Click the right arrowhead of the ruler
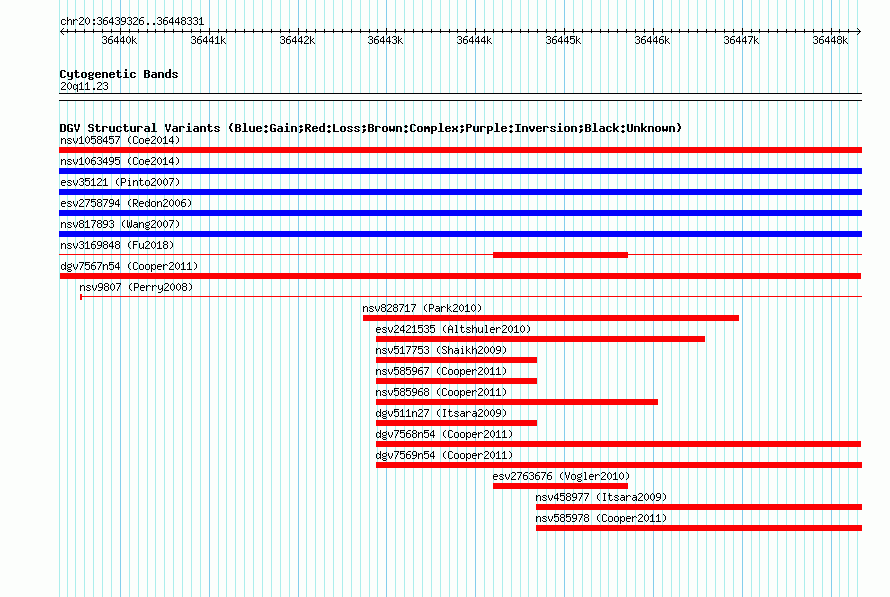Image resolution: width=890 pixels, height=597 pixels. point(859,31)
